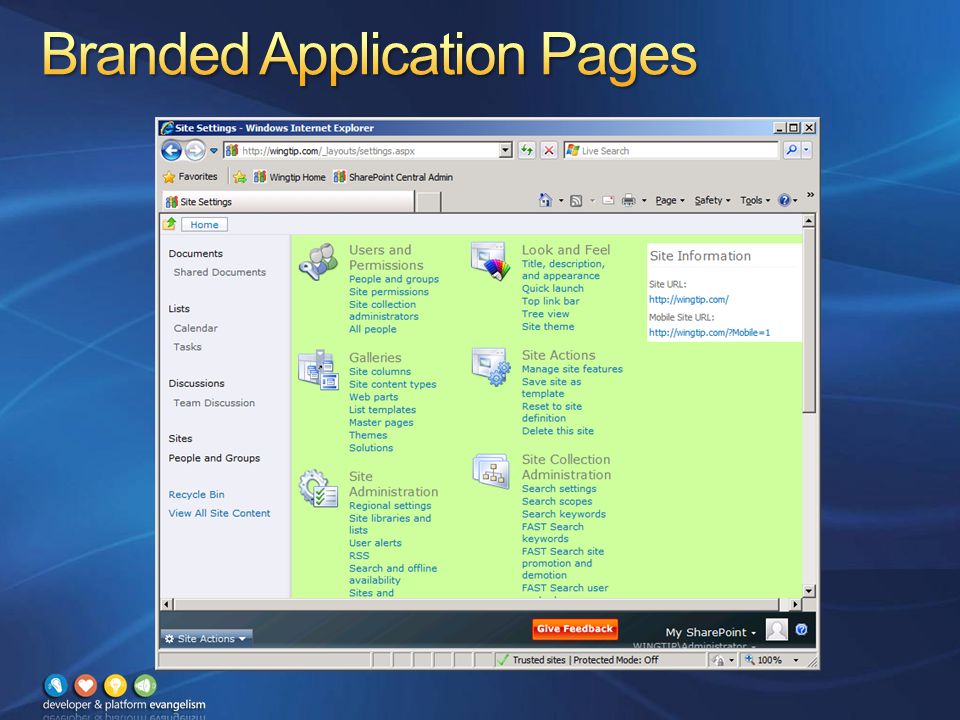Image resolution: width=960 pixels, height=720 pixels.
Task: Open the Calendar list
Action: point(195,328)
